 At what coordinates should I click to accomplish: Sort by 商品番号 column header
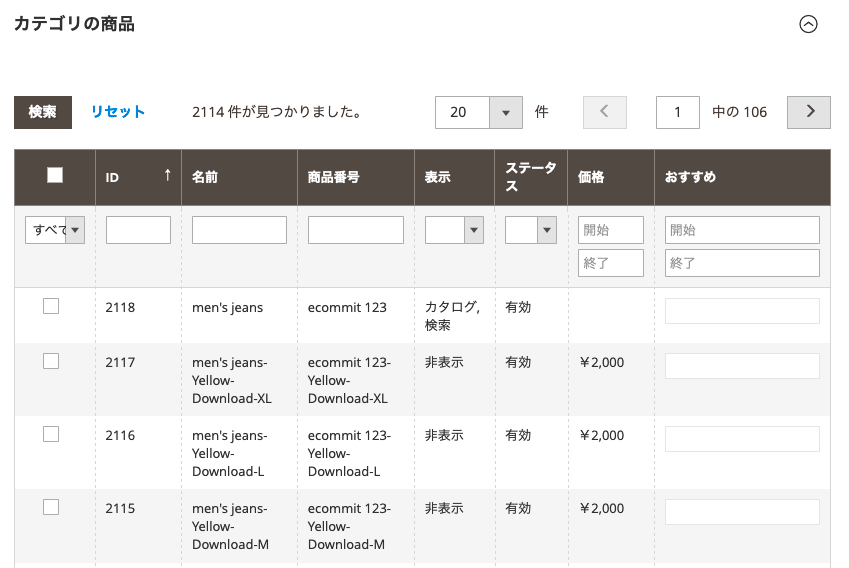point(356,177)
